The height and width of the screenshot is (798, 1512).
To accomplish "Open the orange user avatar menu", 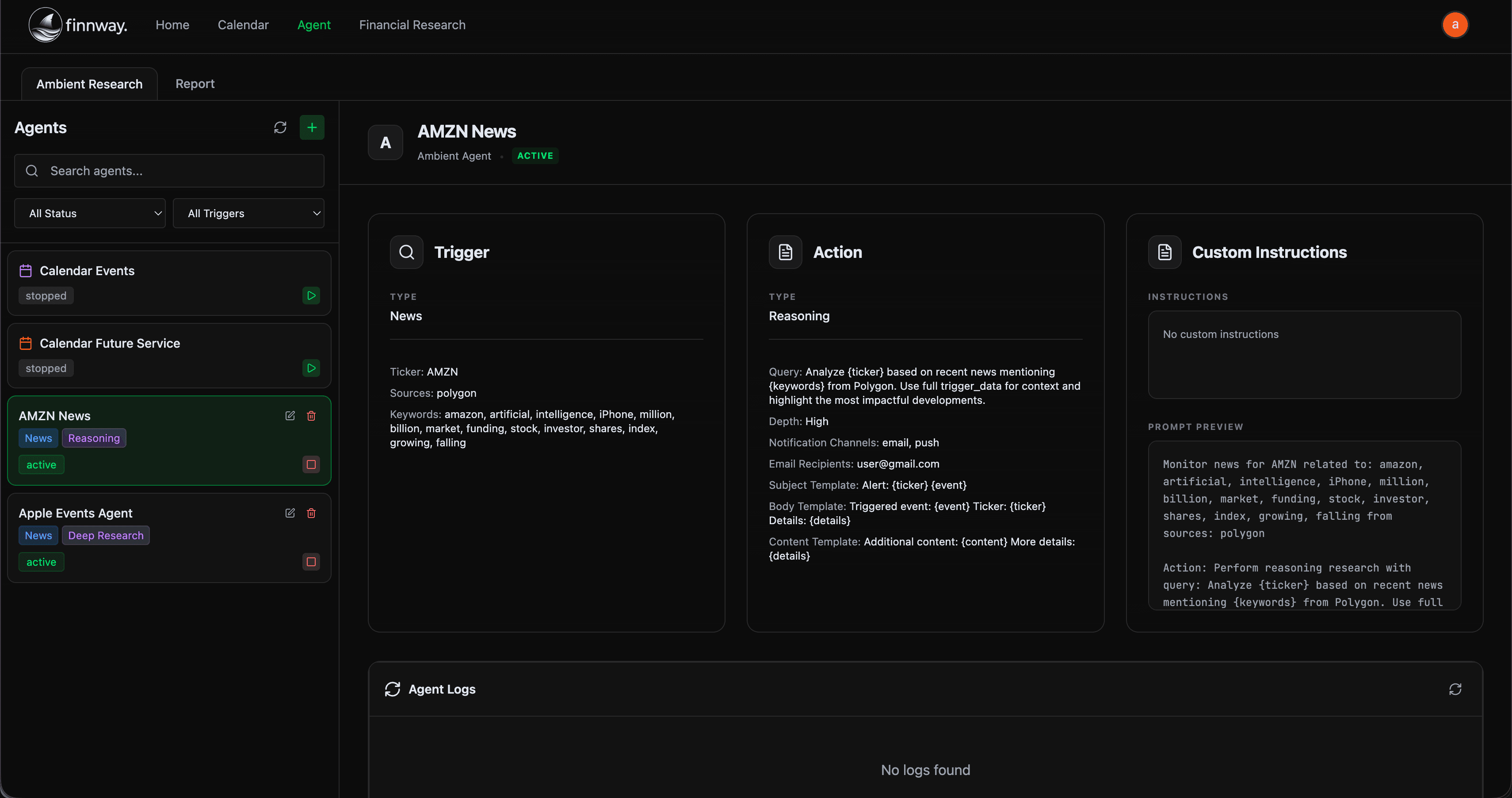I will [x=1455, y=25].
